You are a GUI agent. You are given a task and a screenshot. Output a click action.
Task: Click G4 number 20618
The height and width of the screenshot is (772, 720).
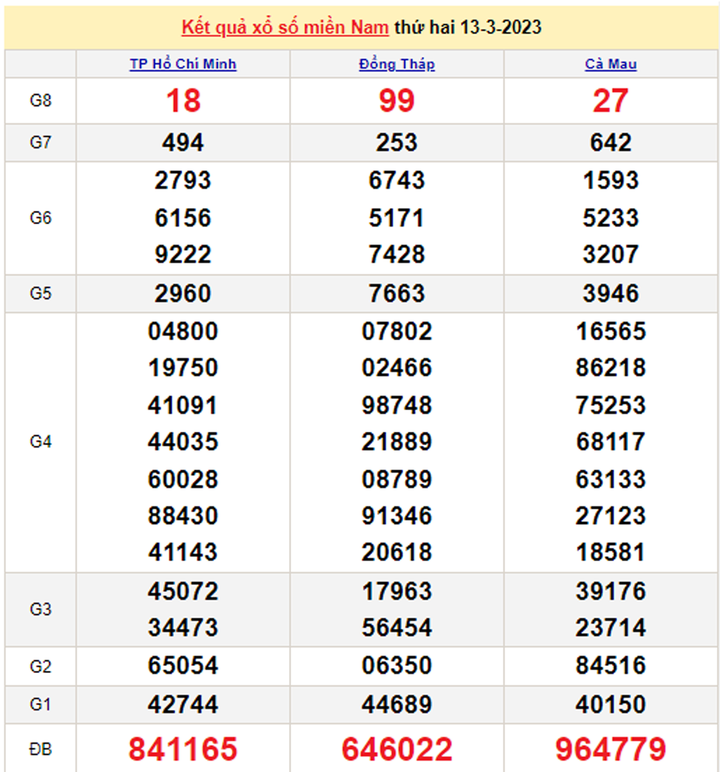click(397, 552)
